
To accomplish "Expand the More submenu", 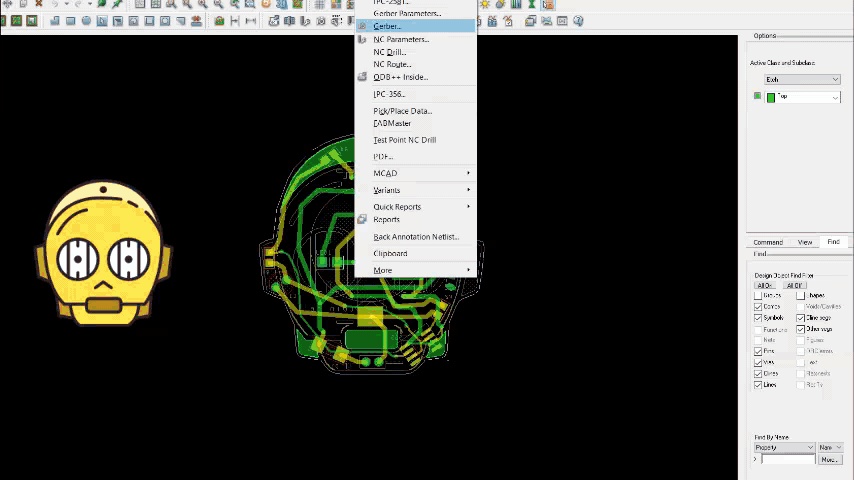I will [416, 270].
